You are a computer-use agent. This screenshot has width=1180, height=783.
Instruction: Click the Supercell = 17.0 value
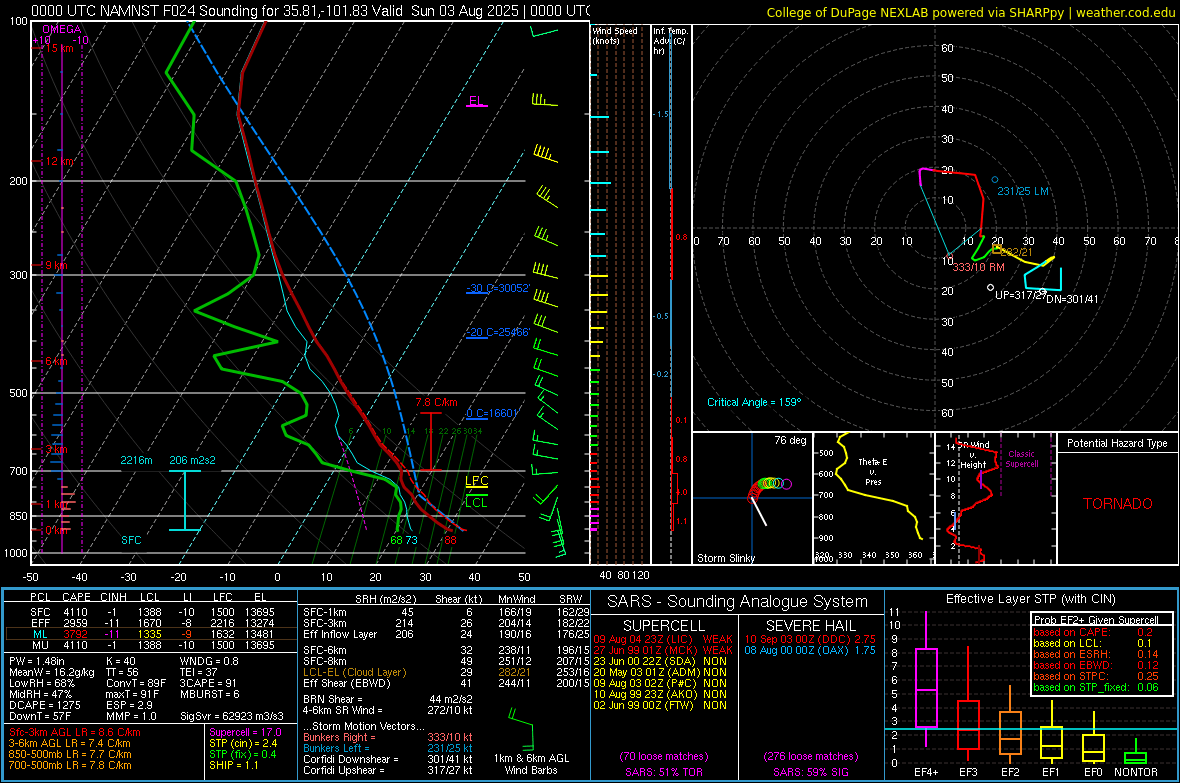coord(245,732)
